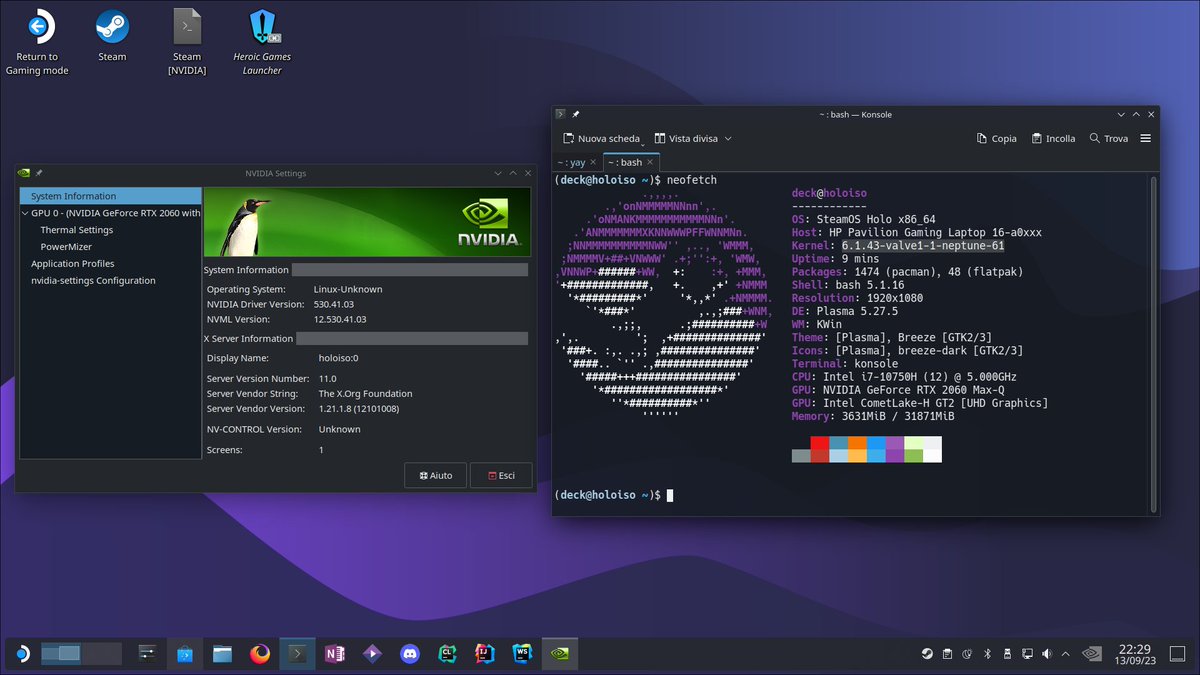Viewport: 1200px width, 675px height.
Task: Launch WebStorm from the taskbar
Action: point(522,654)
